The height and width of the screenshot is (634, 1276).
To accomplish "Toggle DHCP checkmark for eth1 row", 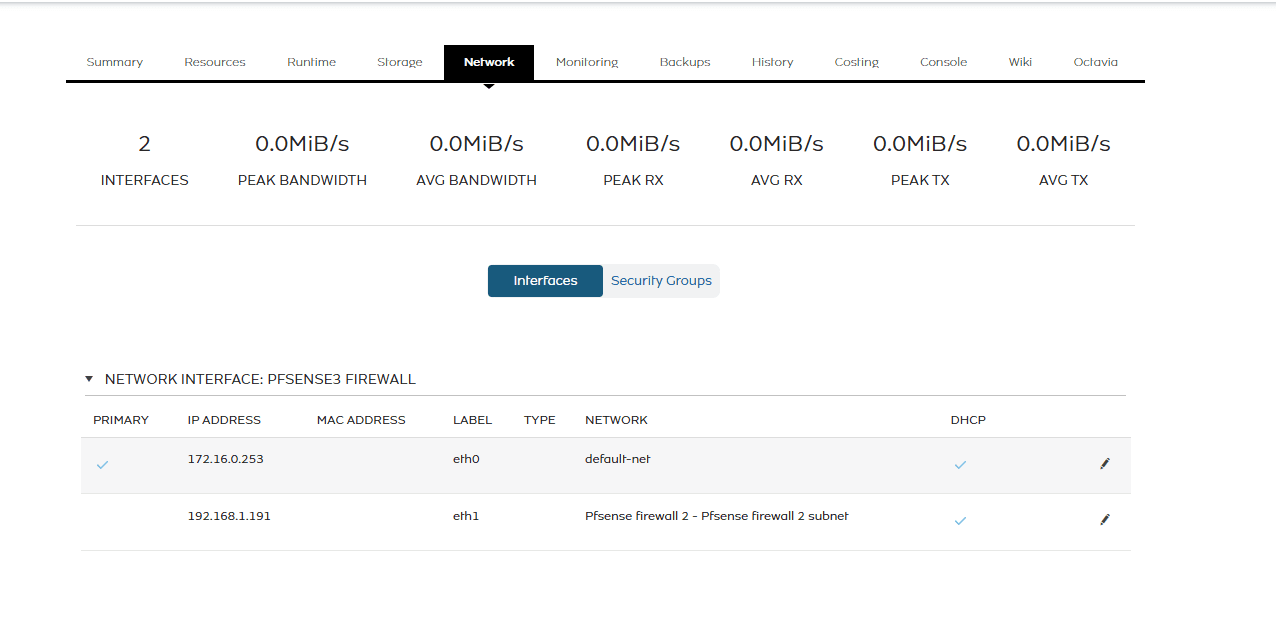I will [960, 521].
